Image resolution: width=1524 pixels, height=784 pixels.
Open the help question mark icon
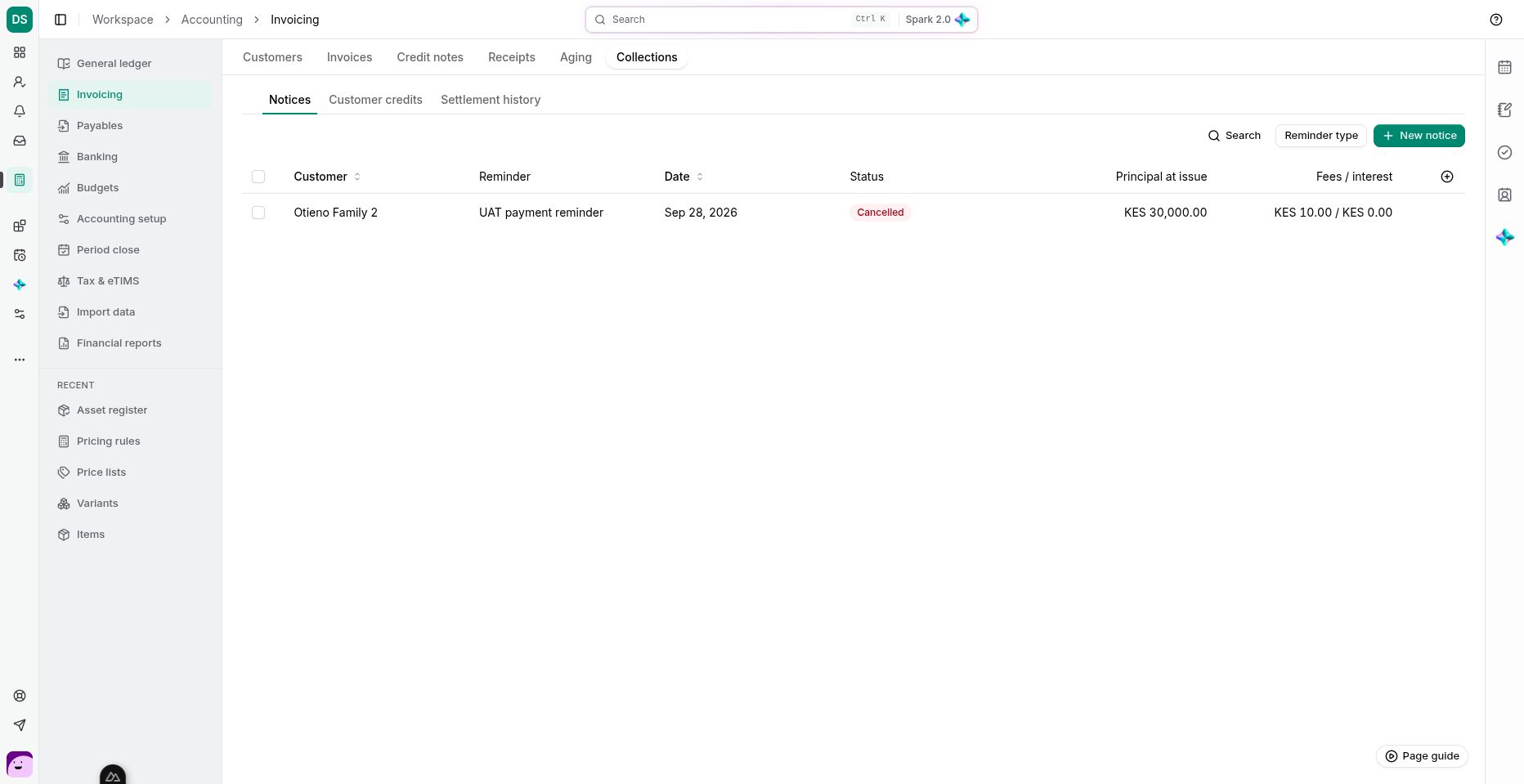click(x=1496, y=20)
